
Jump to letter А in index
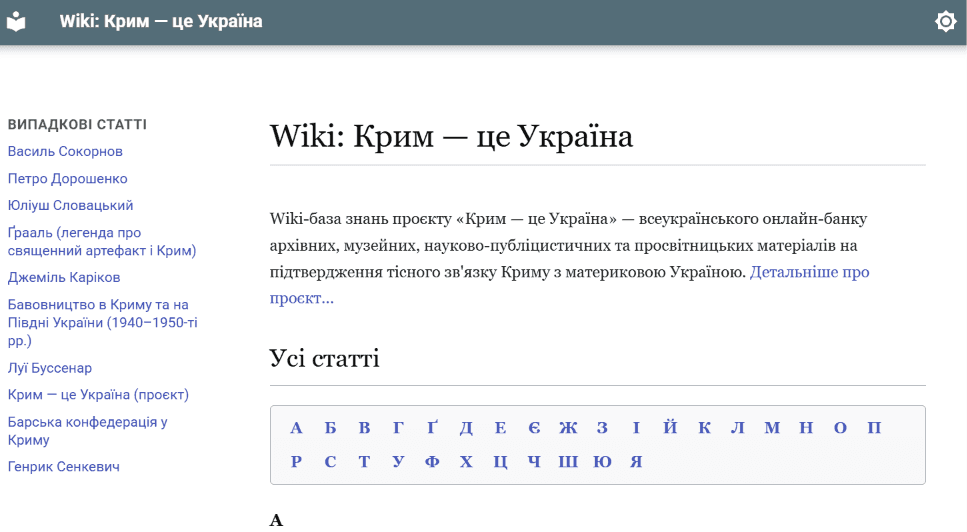tap(296, 427)
